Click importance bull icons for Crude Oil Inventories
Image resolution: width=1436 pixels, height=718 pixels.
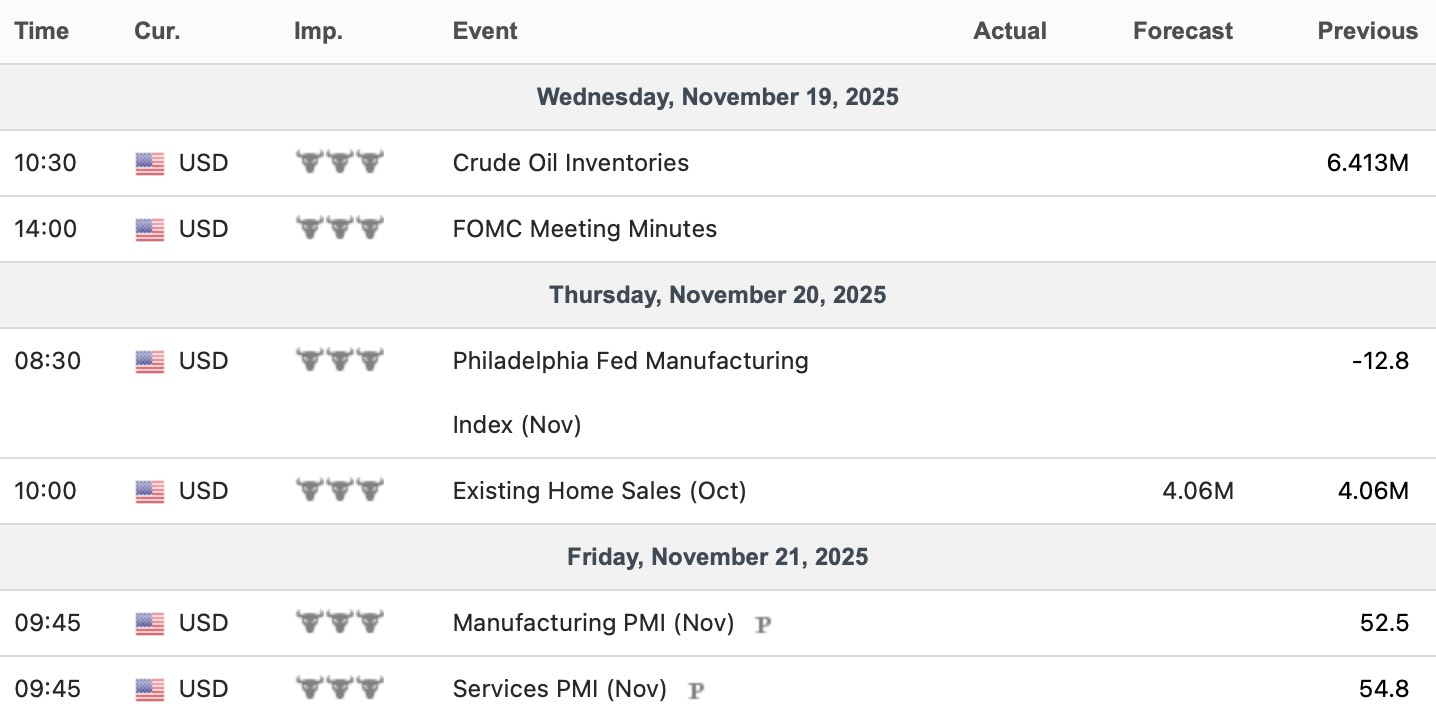(x=340, y=162)
